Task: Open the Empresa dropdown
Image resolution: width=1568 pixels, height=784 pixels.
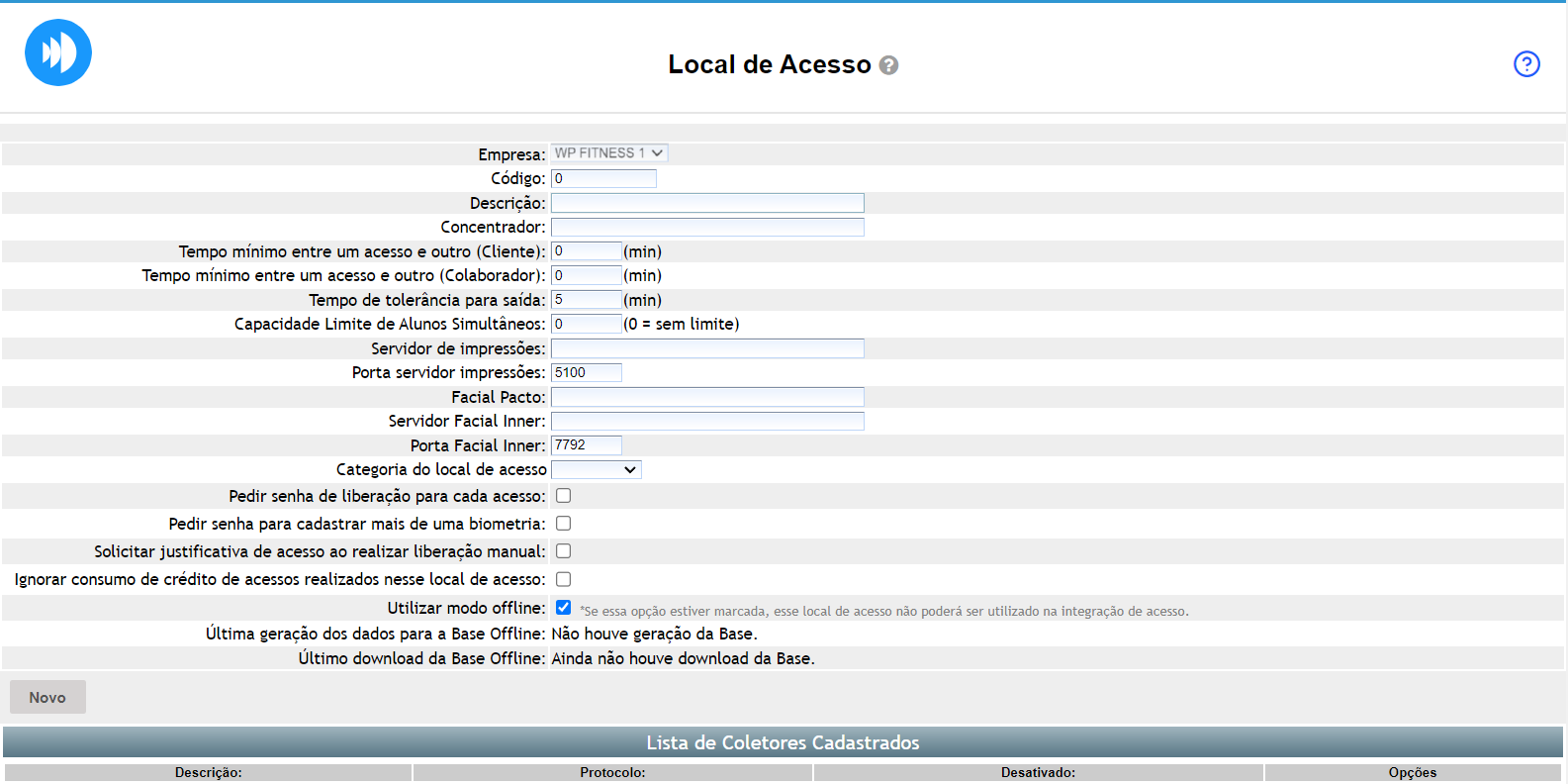Action: 608,153
